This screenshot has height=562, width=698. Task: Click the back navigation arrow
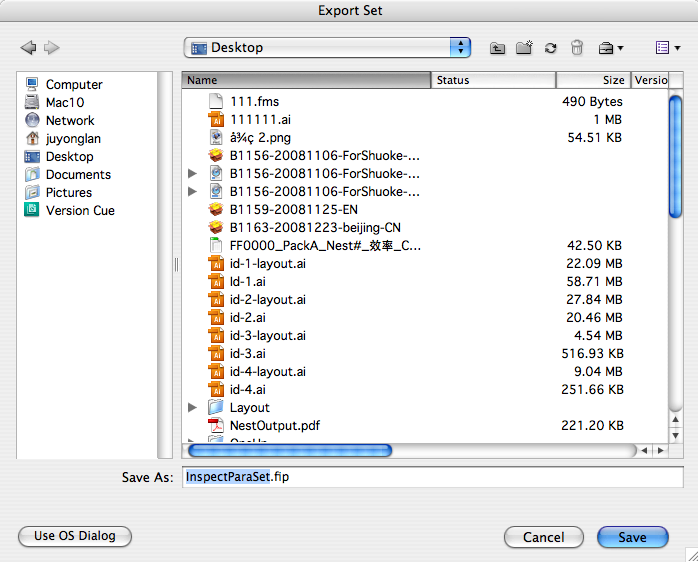tap(27, 48)
